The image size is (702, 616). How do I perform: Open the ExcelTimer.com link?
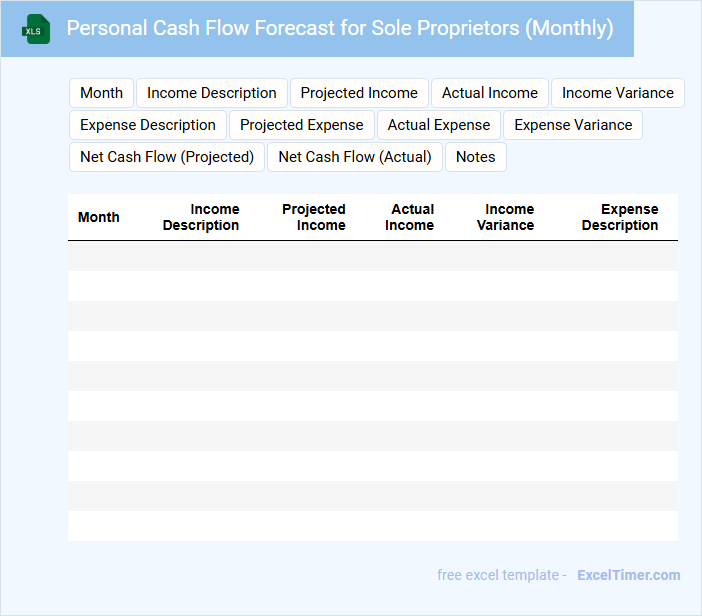628,575
